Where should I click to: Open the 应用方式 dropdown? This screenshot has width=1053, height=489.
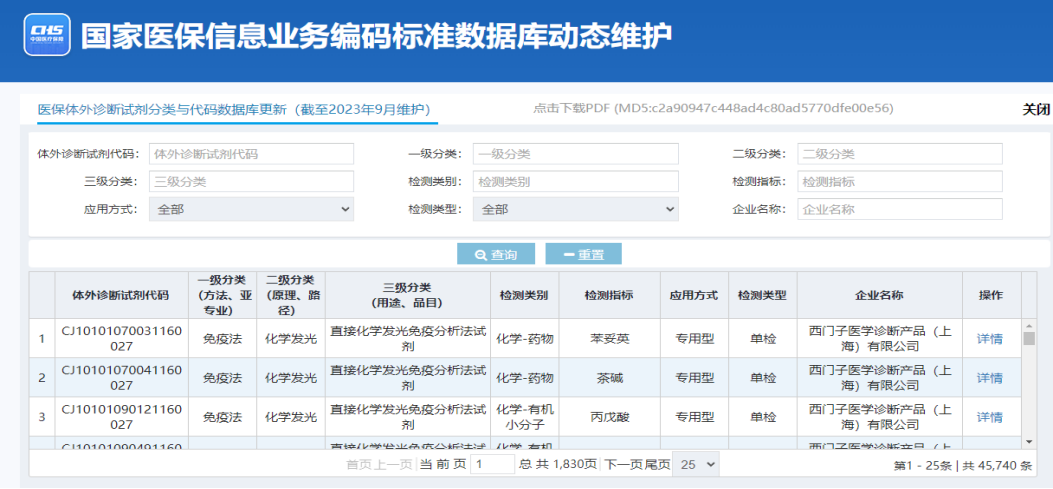coord(251,209)
